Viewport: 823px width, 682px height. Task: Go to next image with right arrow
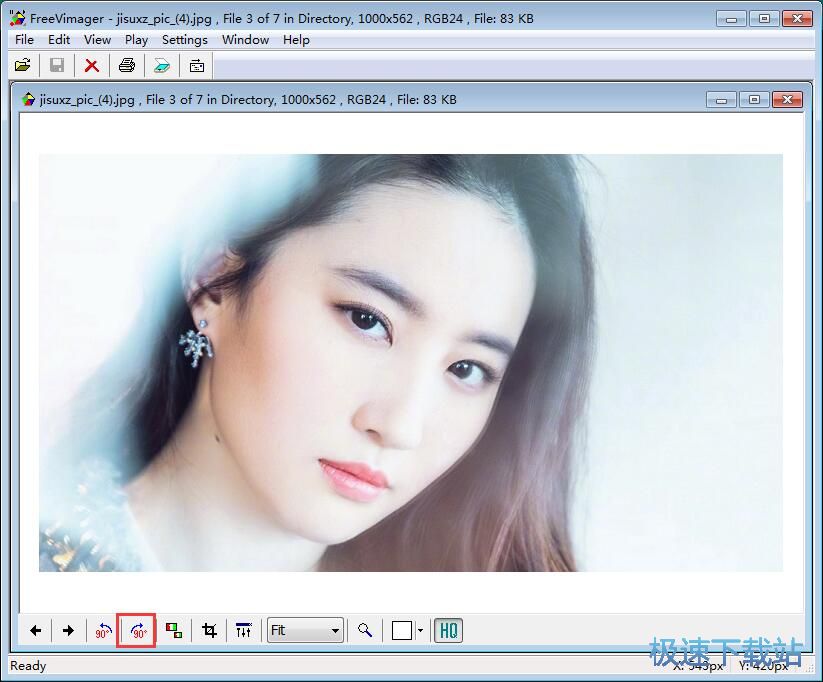(x=68, y=630)
